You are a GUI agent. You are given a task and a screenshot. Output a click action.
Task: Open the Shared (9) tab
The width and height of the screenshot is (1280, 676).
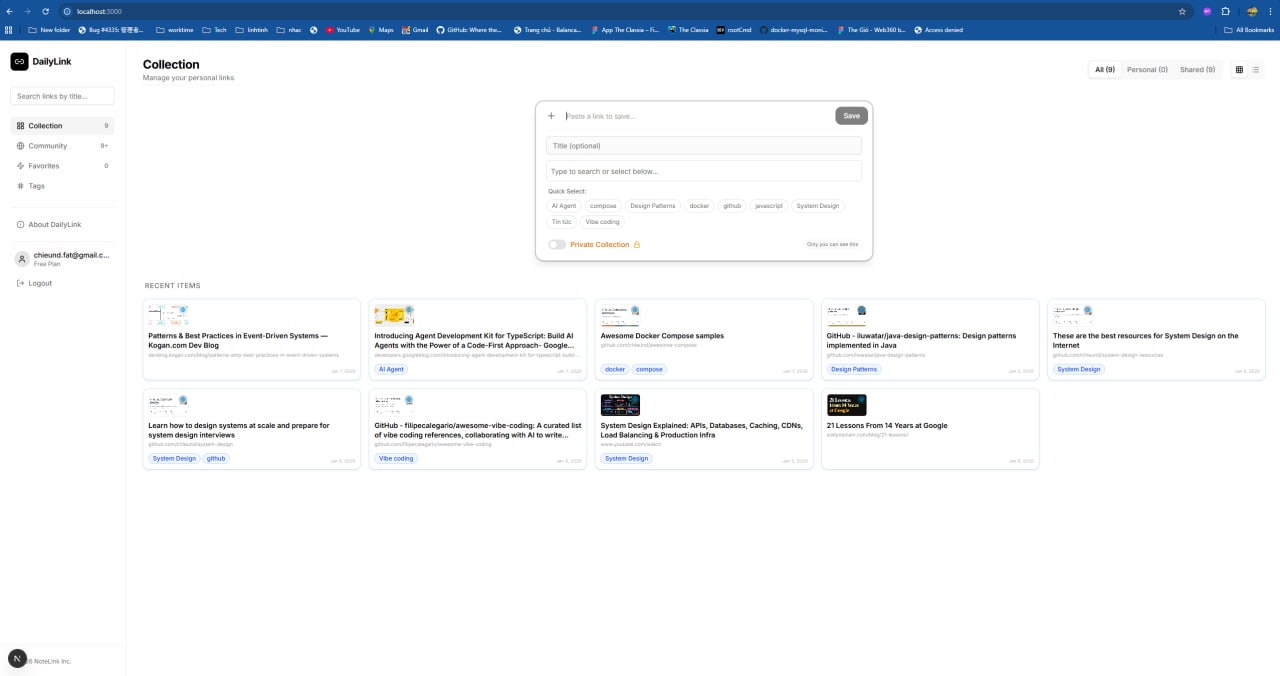tap(1196, 69)
